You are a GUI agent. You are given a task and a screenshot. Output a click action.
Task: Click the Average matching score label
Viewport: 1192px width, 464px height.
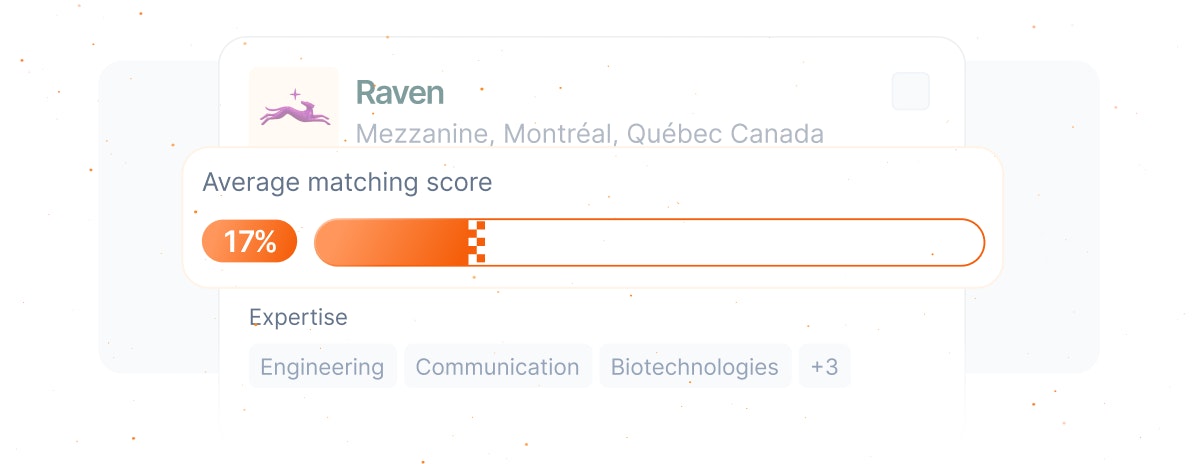pyautogui.click(x=347, y=183)
